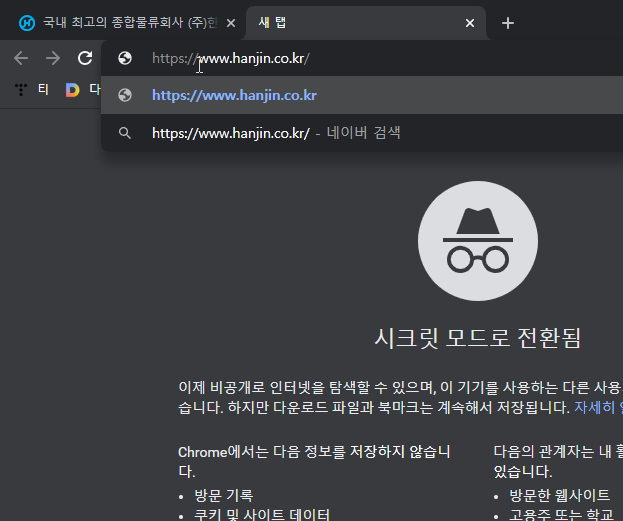Click the browser forward arrow

(x=53, y=58)
